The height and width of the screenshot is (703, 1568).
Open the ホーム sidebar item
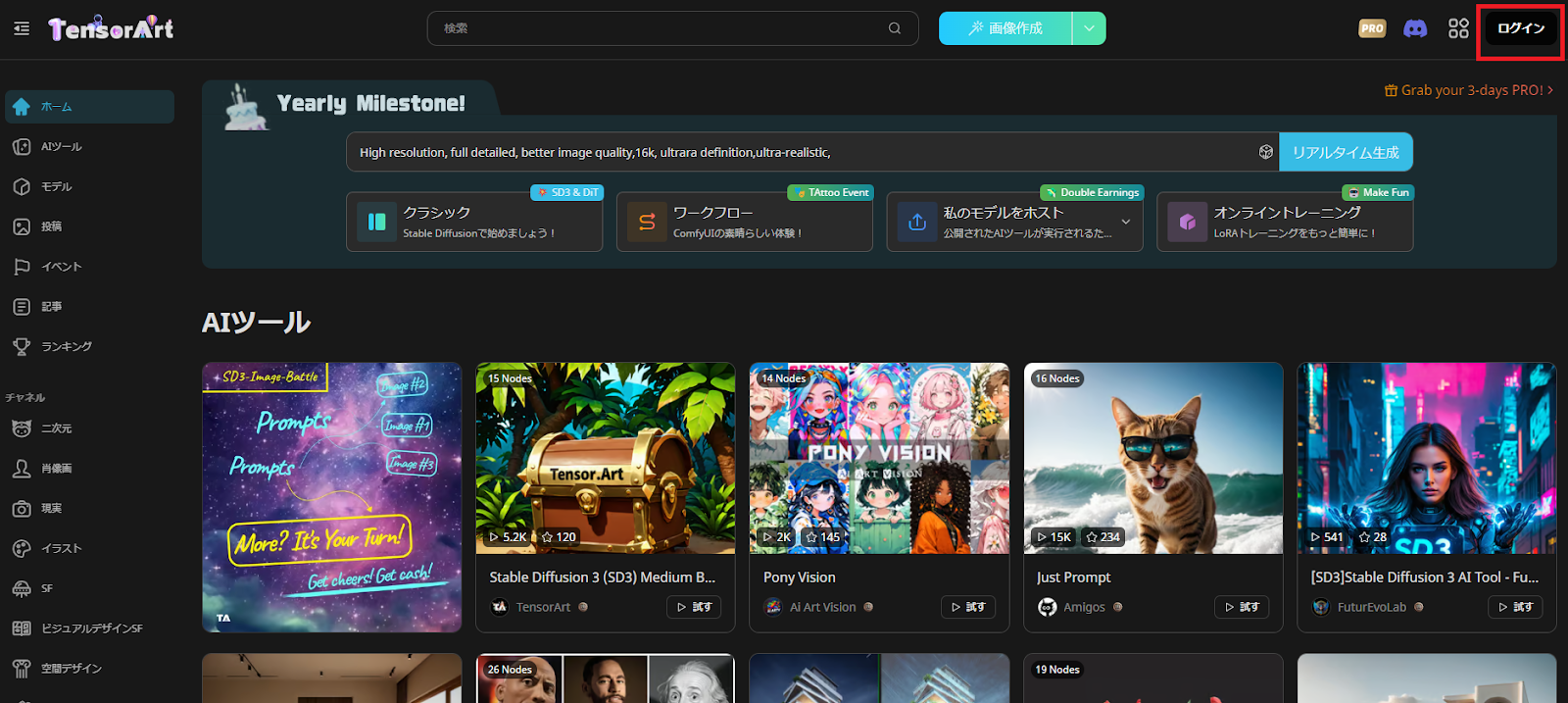click(89, 107)
